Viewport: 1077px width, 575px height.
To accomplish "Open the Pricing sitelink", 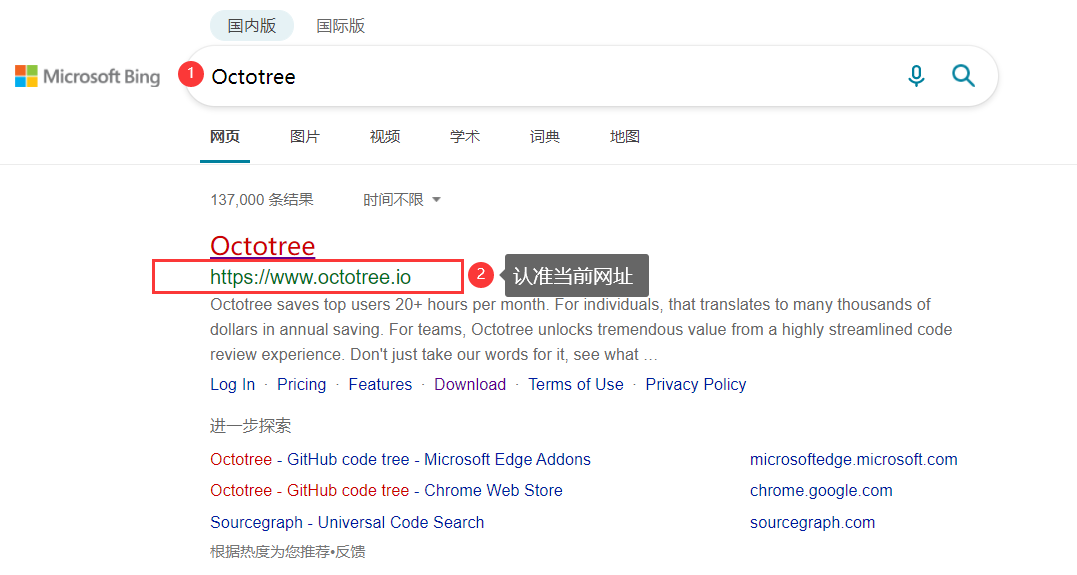I will point(302,385).
